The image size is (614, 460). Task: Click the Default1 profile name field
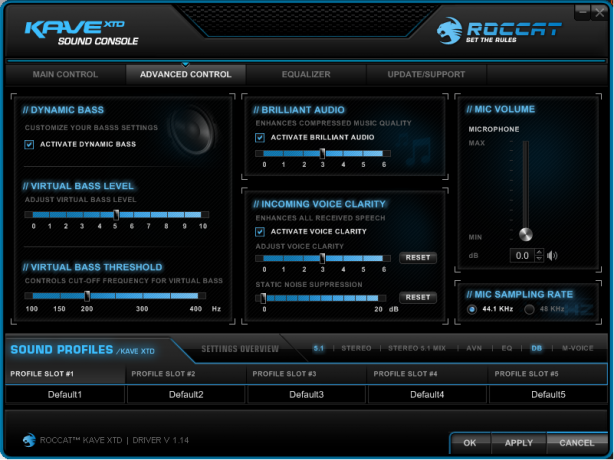click(65, 394)
